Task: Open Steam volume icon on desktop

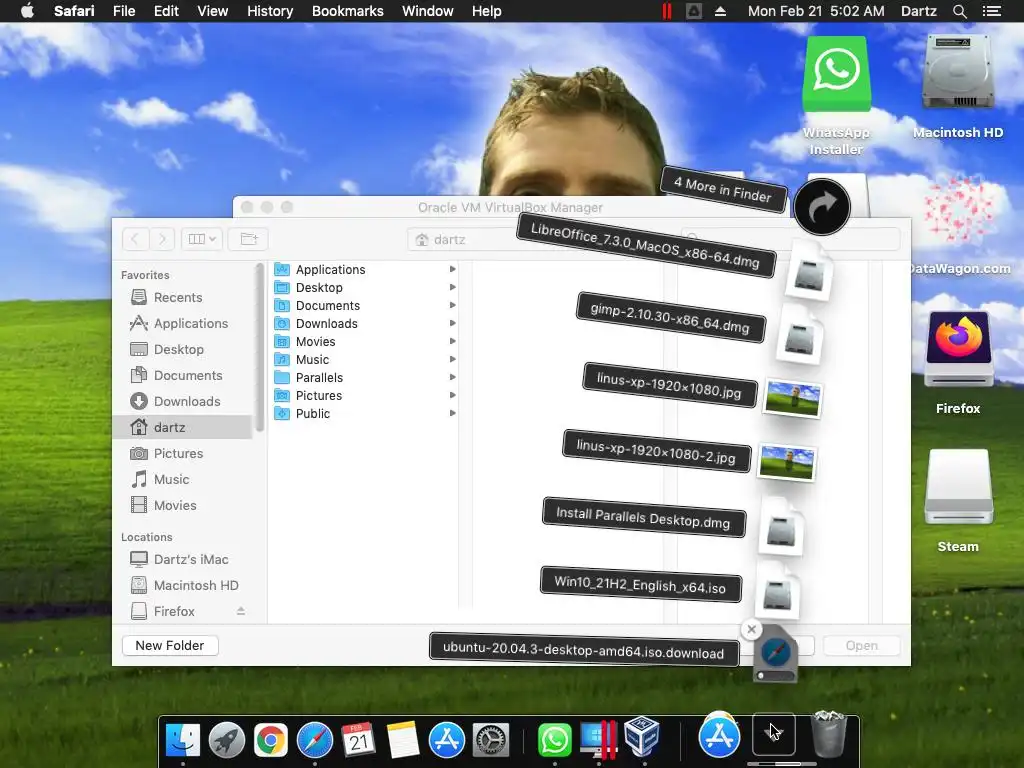Action: point(958,487)
